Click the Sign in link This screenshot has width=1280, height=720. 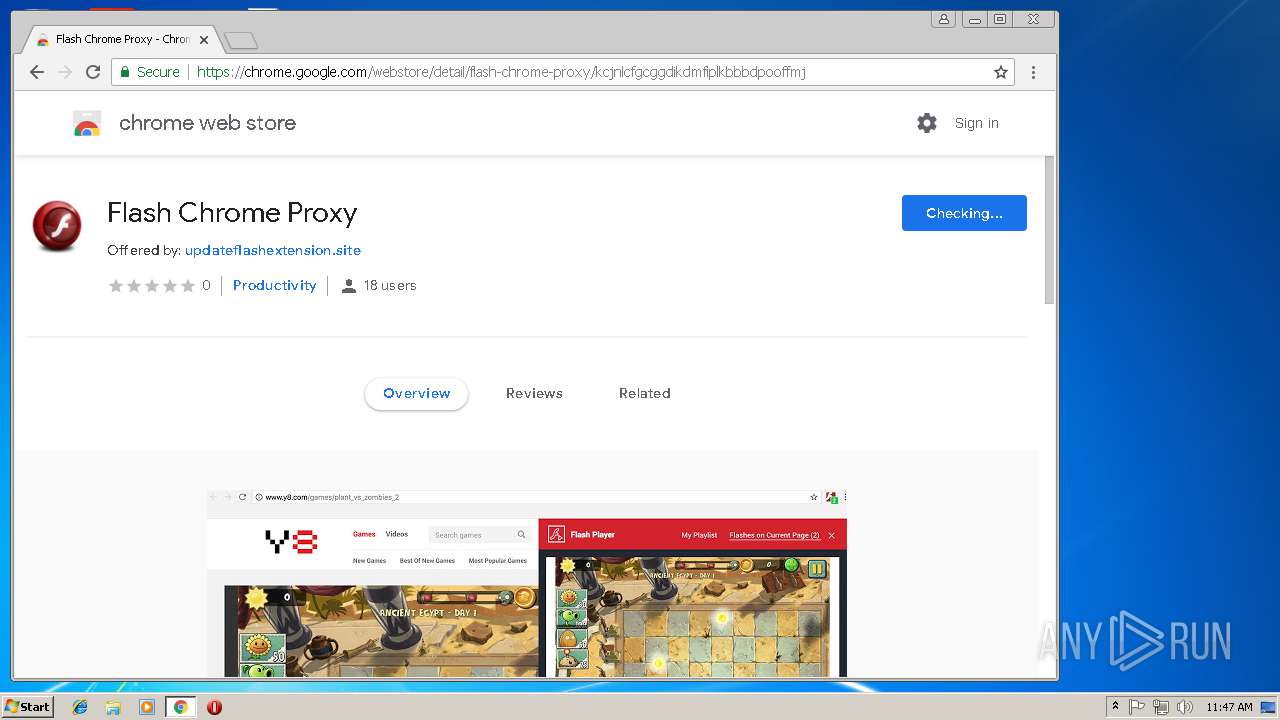977,123
